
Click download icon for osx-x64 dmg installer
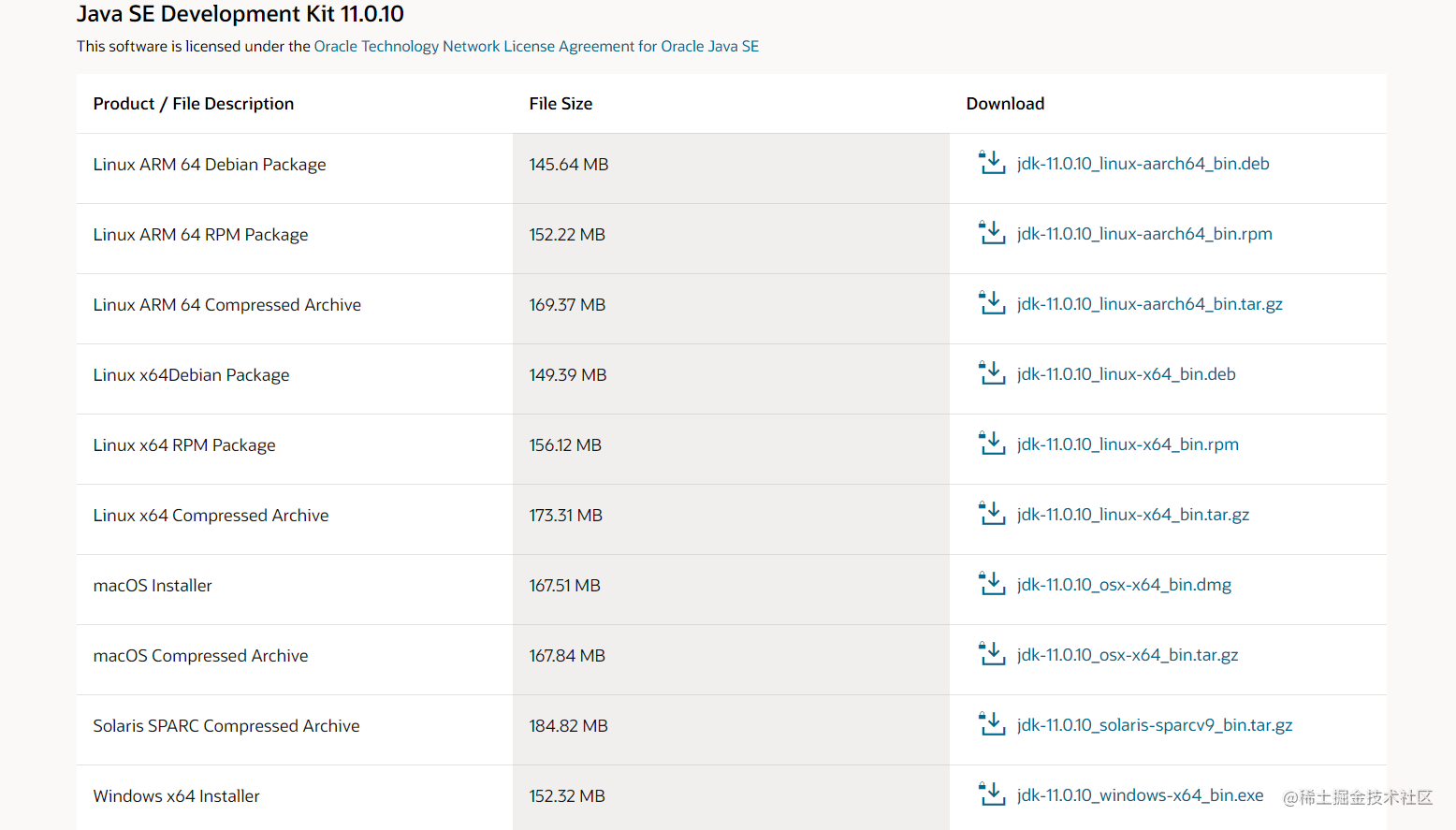click(x=992, y=584)
